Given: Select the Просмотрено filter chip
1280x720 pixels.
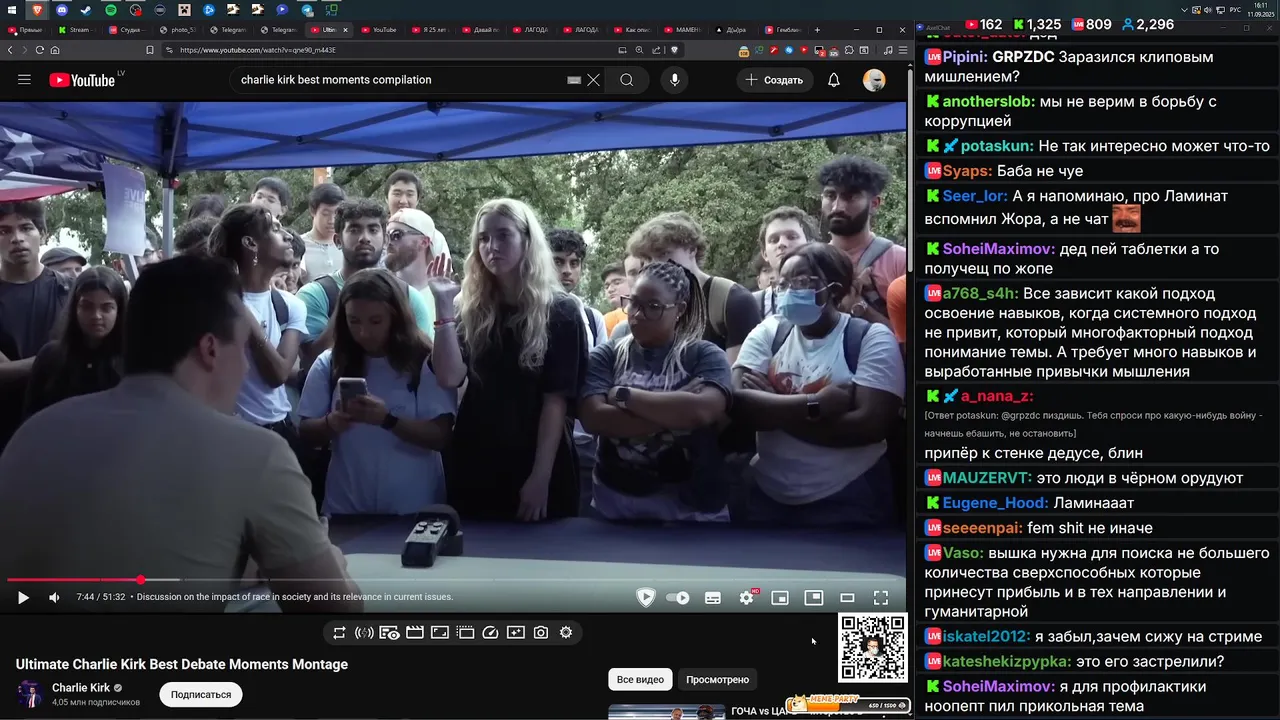Looking at the screenshot, I should click(x=717, y=680).
